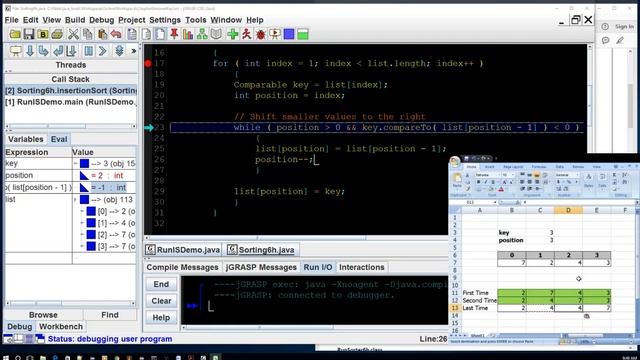Screen dimensions: 640x360
Task: Expand the debug toolbar overflow chevron
Action: coord(133,51)
